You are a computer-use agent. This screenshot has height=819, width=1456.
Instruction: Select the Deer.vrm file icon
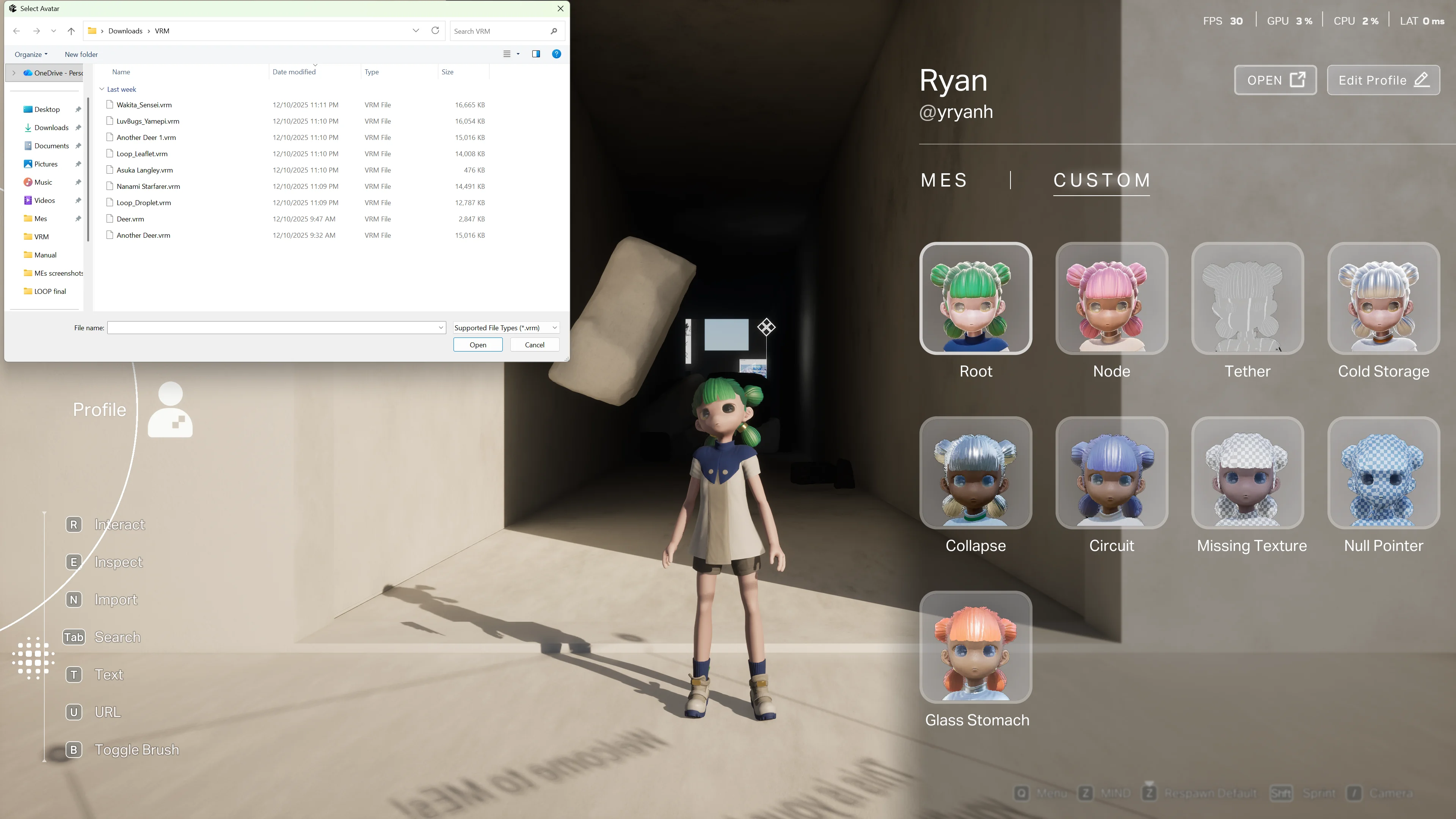110,219
